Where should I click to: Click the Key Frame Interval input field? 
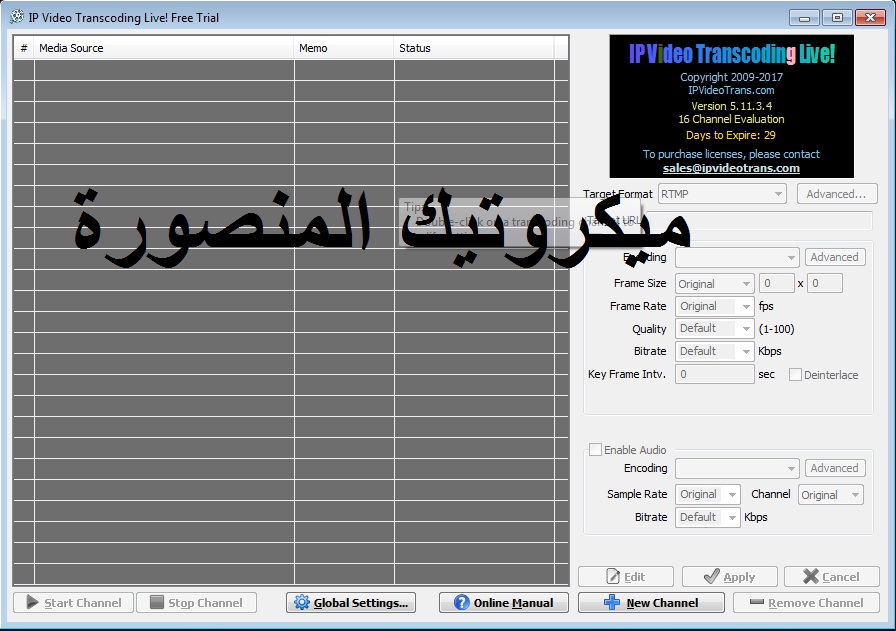click(x=713, y=373)
